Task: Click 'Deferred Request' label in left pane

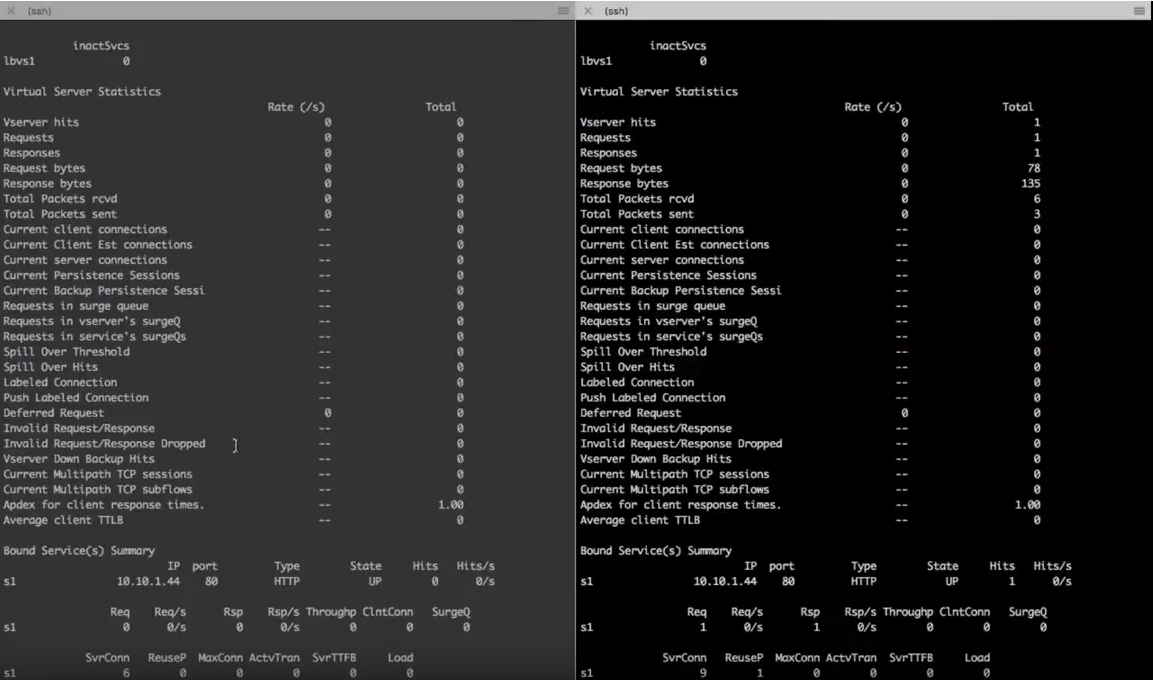Action: click(x=53, y=413)
